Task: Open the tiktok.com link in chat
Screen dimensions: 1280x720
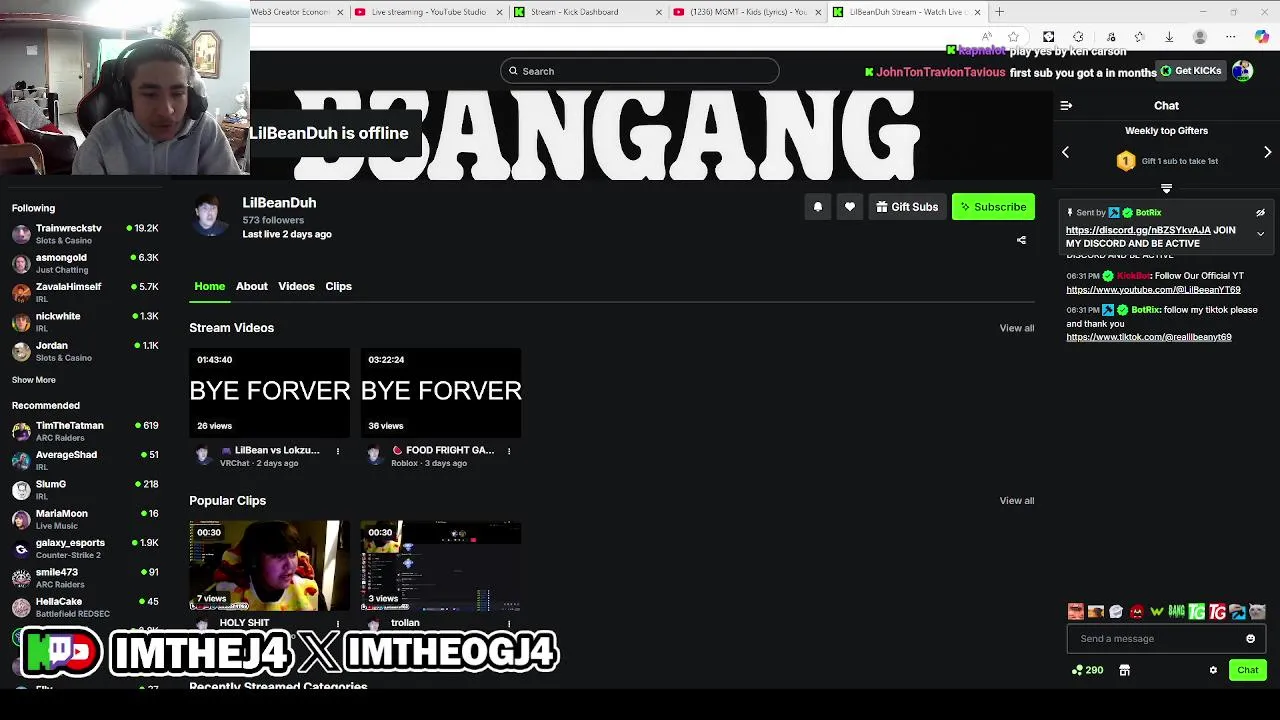Action: point(1149,337)
